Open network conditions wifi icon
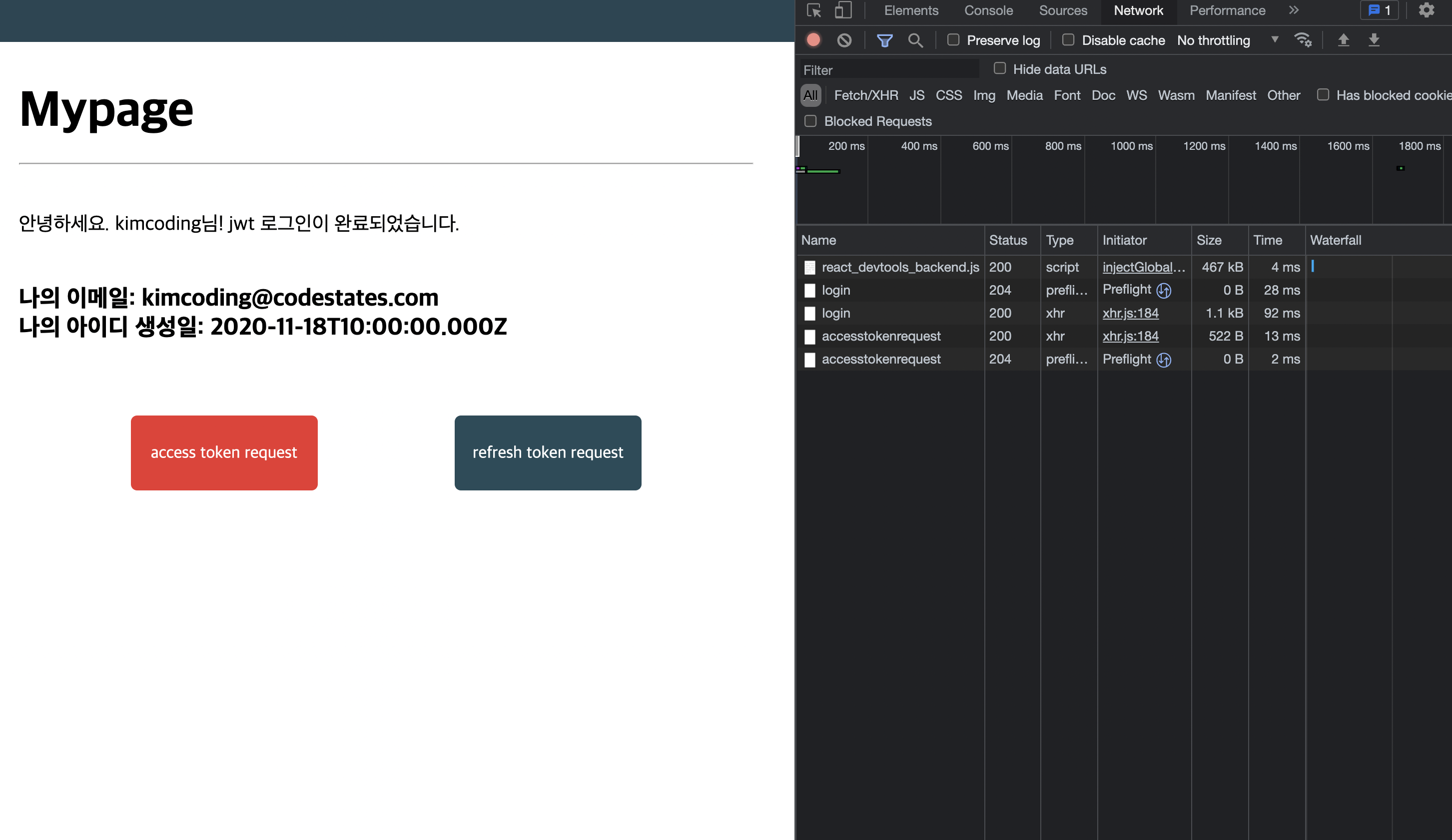1452x840 pixels. (1303, 40)
